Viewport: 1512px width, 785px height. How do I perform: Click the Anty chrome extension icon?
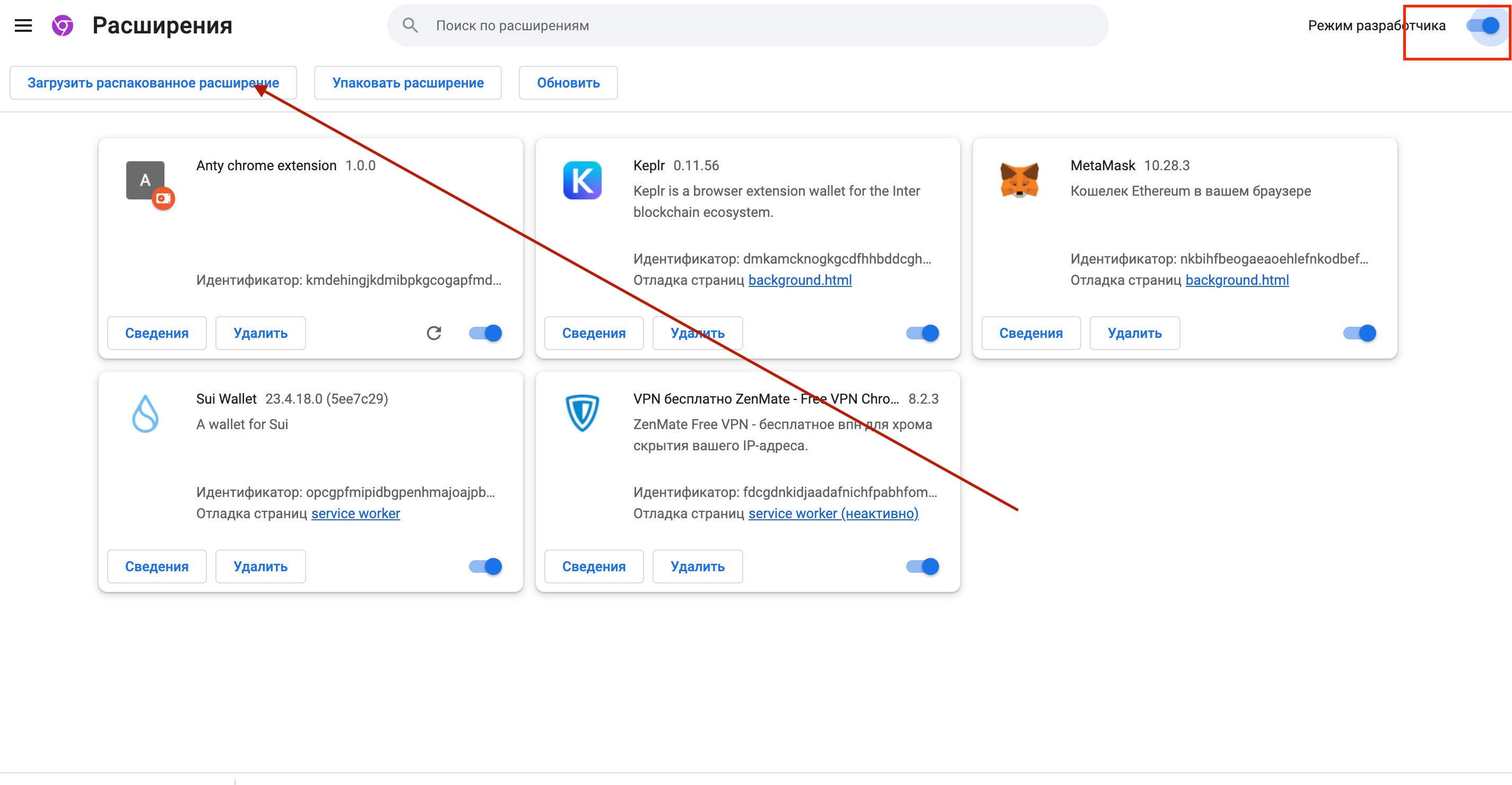point(145,181)
